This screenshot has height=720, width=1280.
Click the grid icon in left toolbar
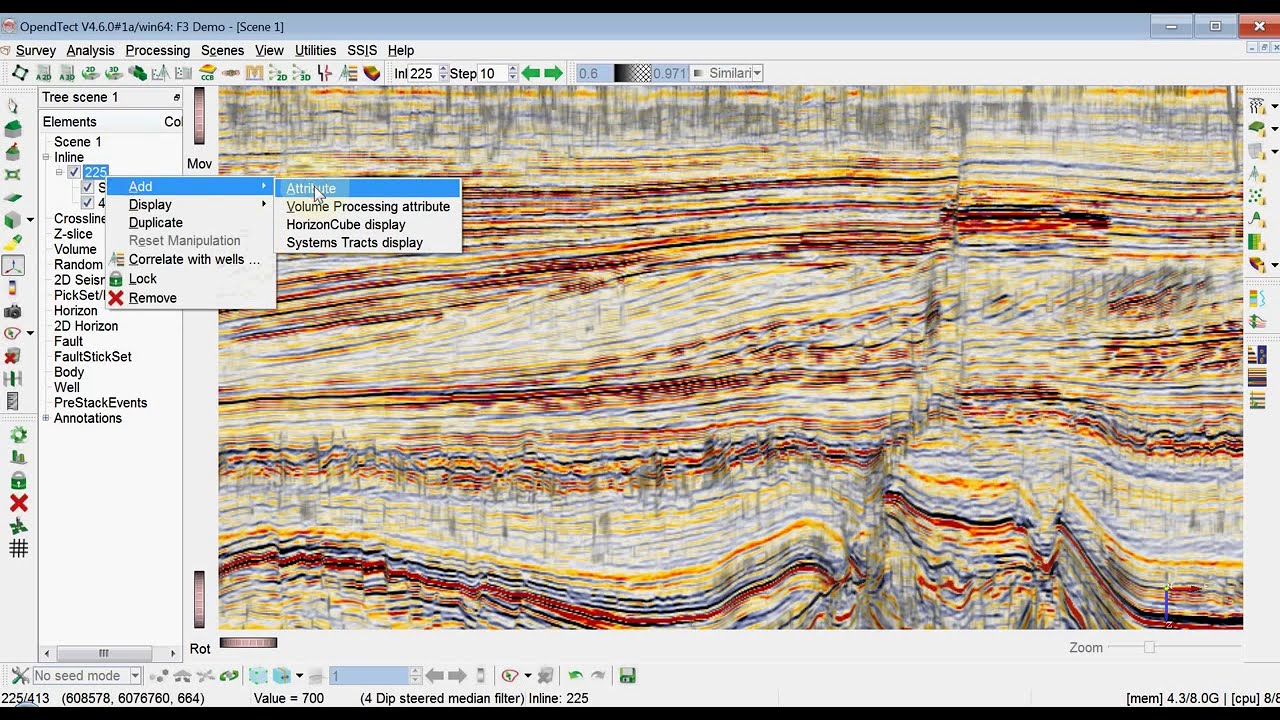[18, 548]
